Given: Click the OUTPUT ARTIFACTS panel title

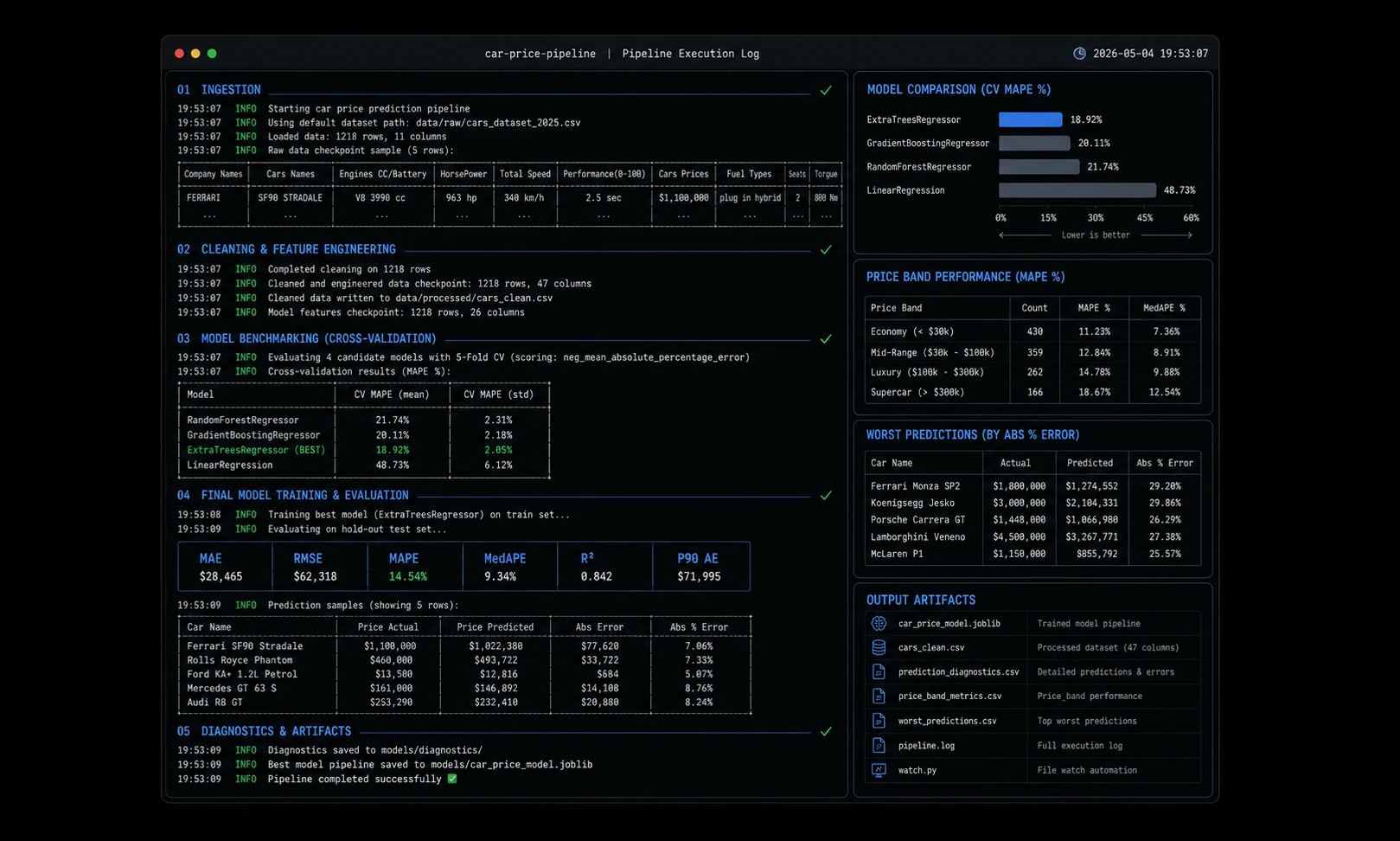Looking at the screenshot, I should coord(921,600).
